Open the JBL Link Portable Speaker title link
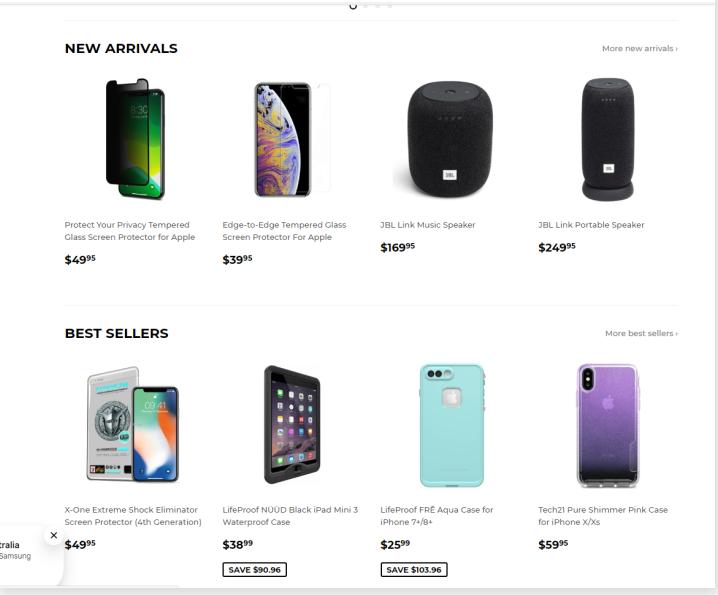 (591, 225)
